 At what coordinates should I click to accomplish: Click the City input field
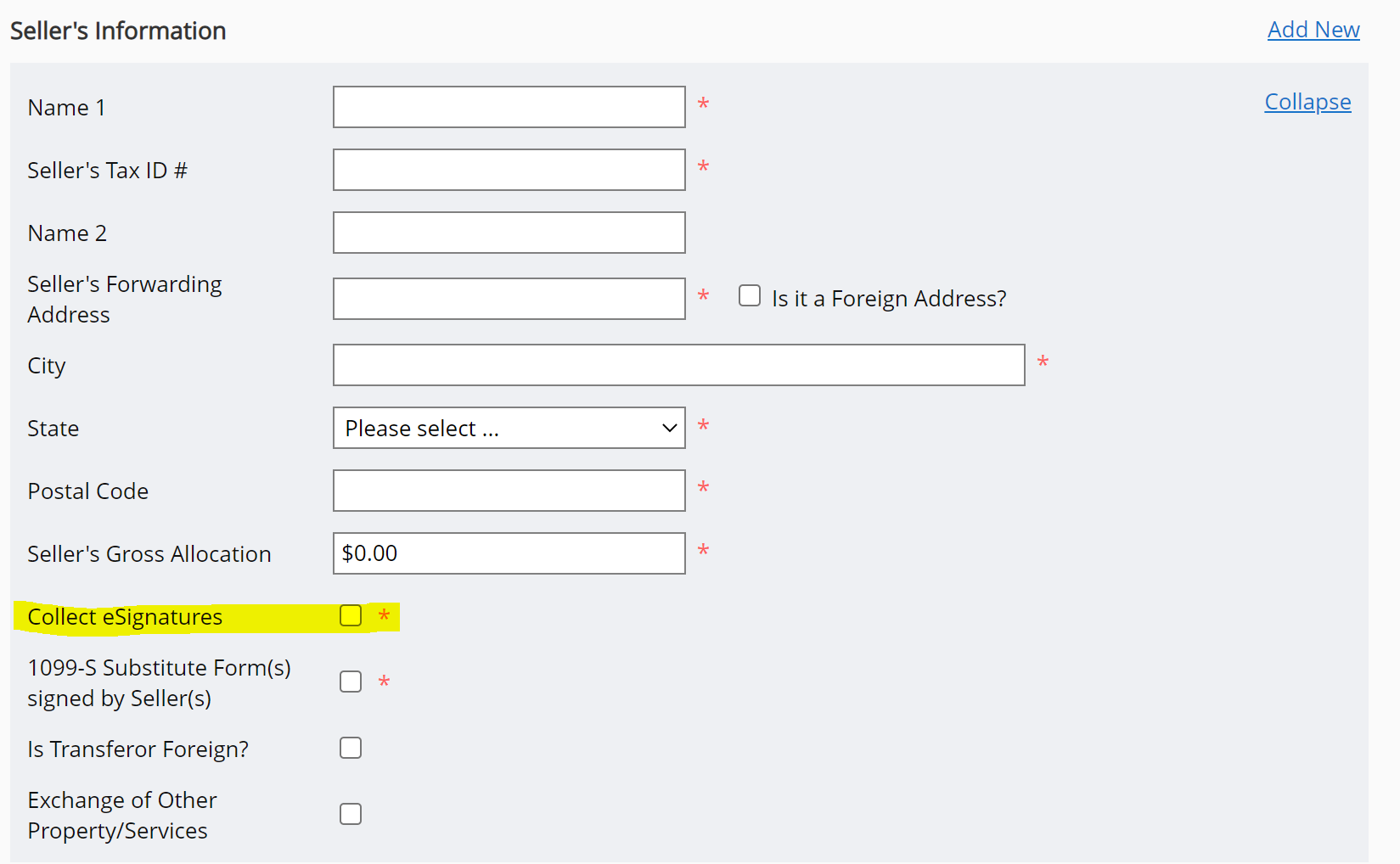[x=678, y=365]
